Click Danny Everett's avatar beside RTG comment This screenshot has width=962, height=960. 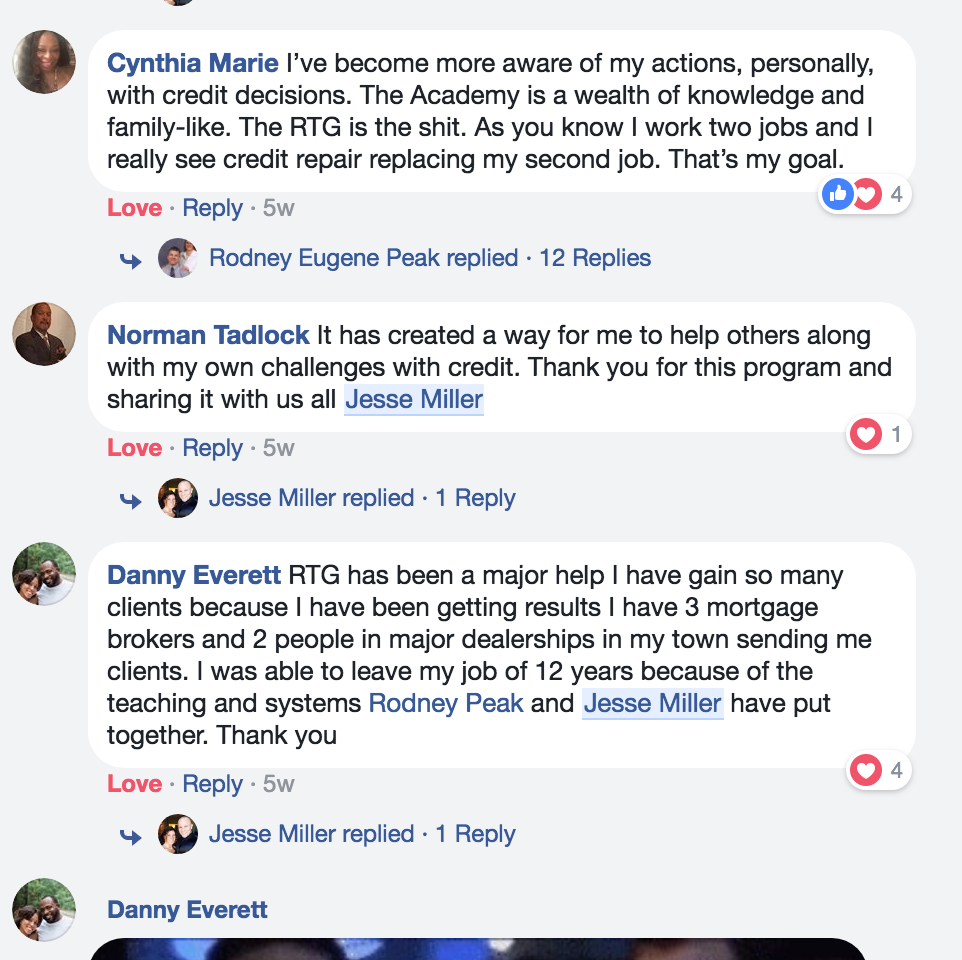44,574
